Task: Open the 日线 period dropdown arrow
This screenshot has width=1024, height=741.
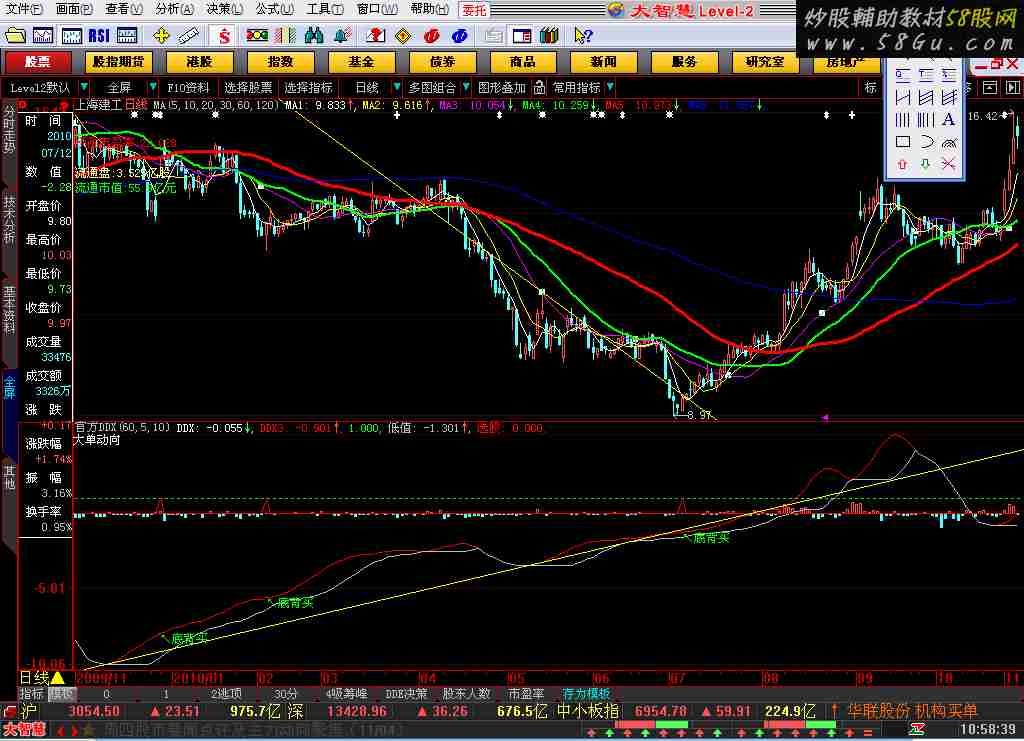Action: 396,87
